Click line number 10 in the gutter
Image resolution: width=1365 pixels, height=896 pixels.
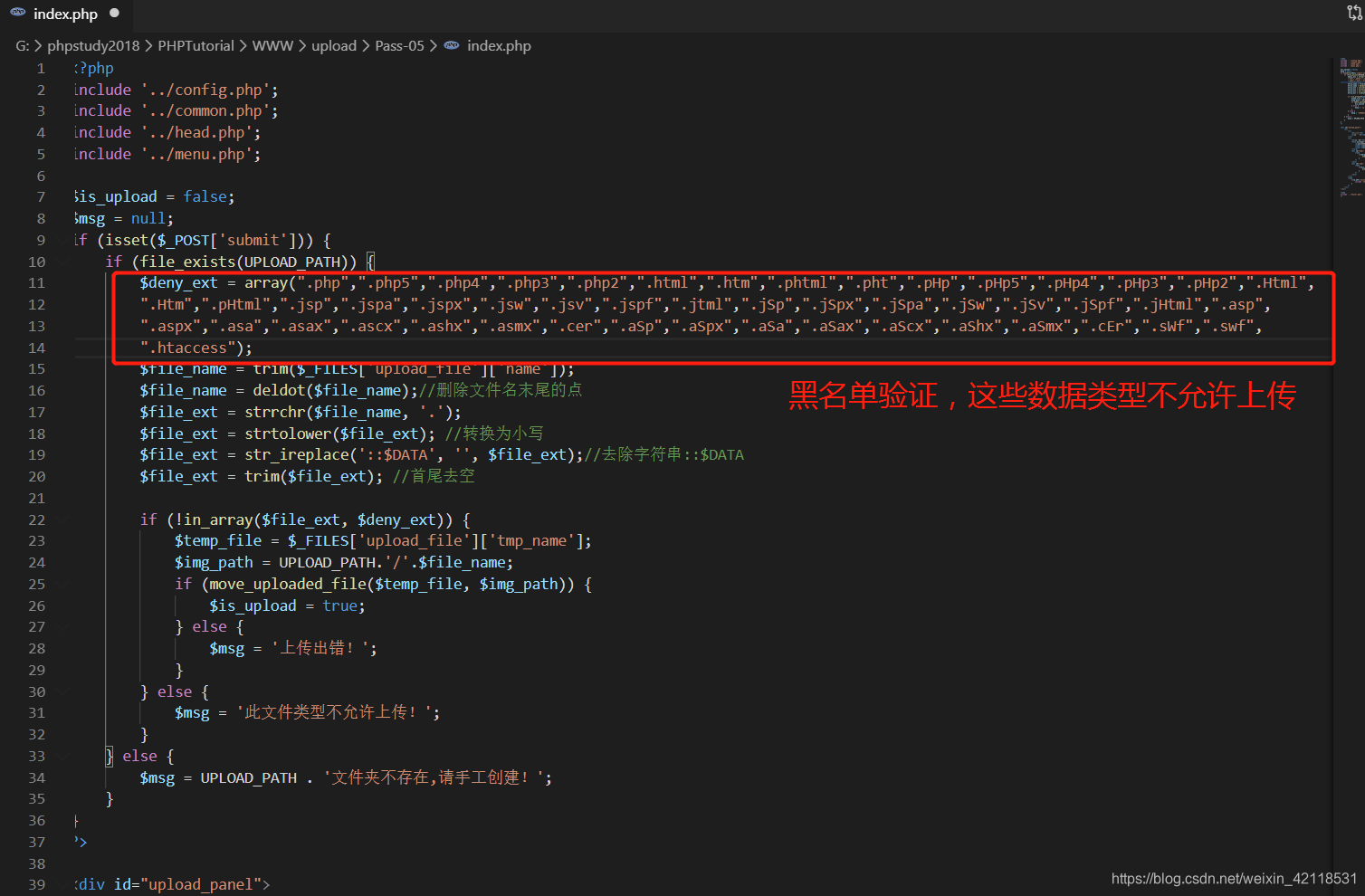click(36, 262)
